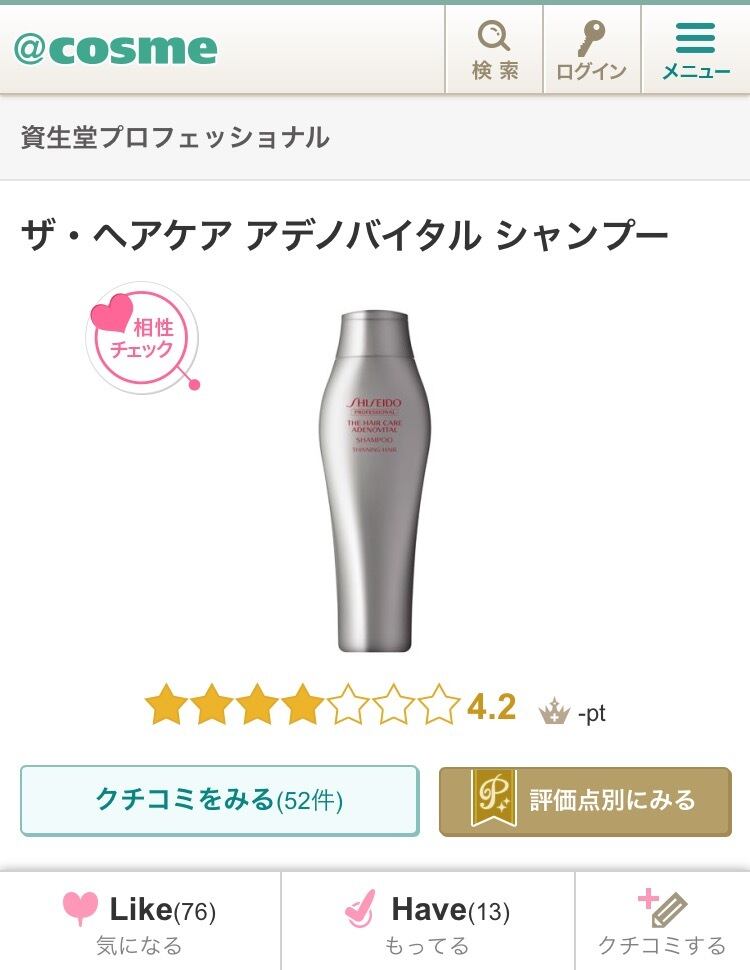Toggle Have (13) checkmark

[x=360, y=909]
